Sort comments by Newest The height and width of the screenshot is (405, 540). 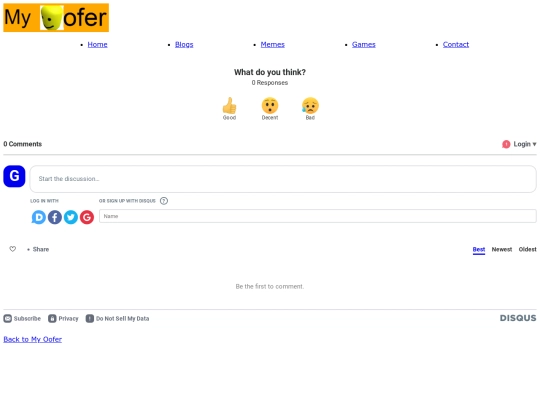click(502, 249)
